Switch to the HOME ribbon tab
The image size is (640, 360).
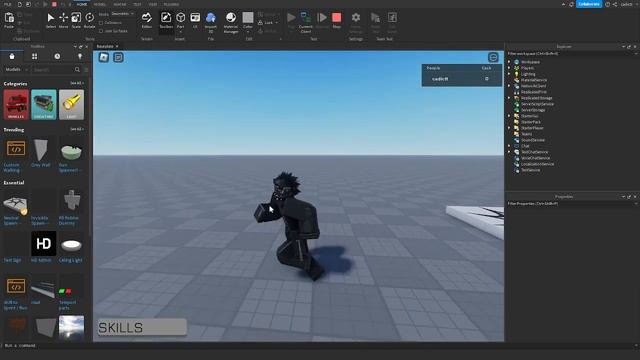82,4
